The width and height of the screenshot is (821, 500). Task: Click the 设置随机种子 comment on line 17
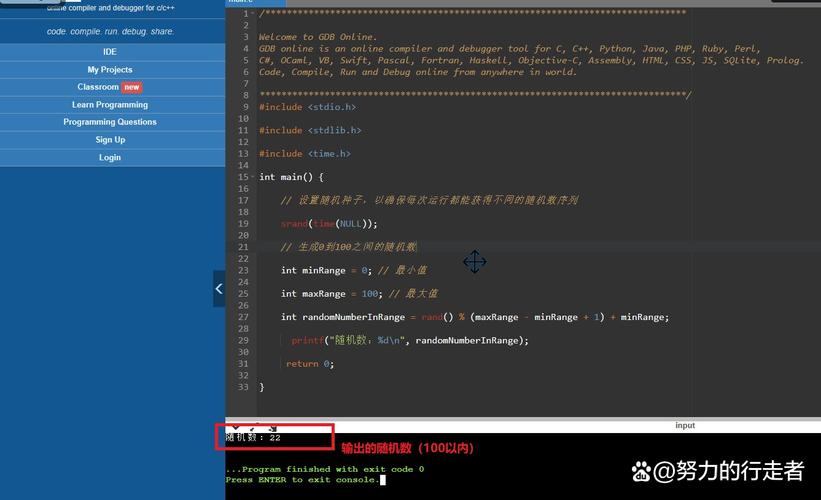coord(429,201)
